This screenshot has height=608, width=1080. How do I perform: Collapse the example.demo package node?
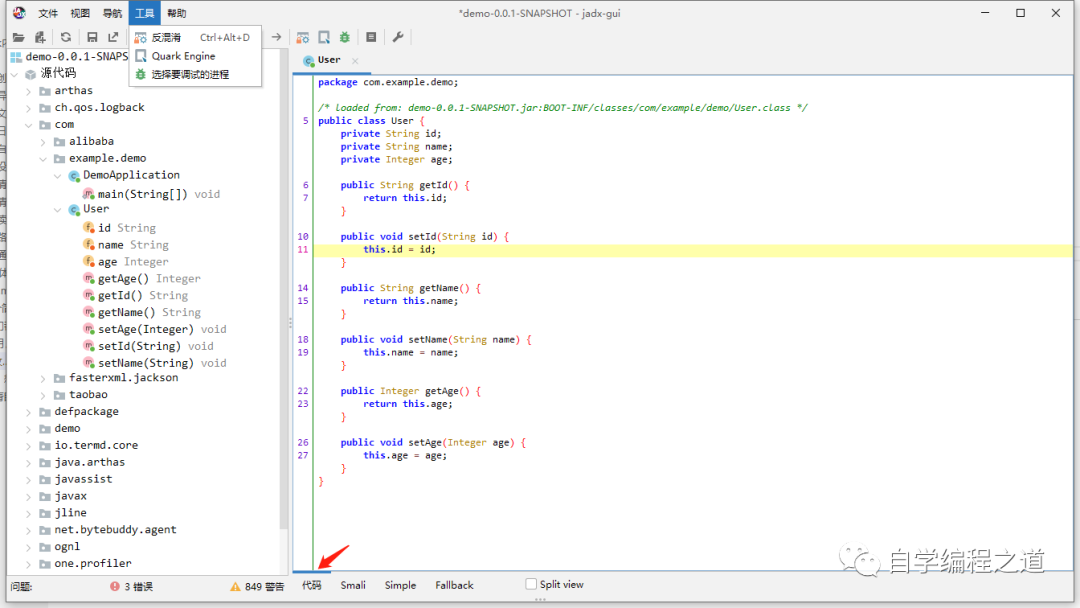[x=43, y=158]
